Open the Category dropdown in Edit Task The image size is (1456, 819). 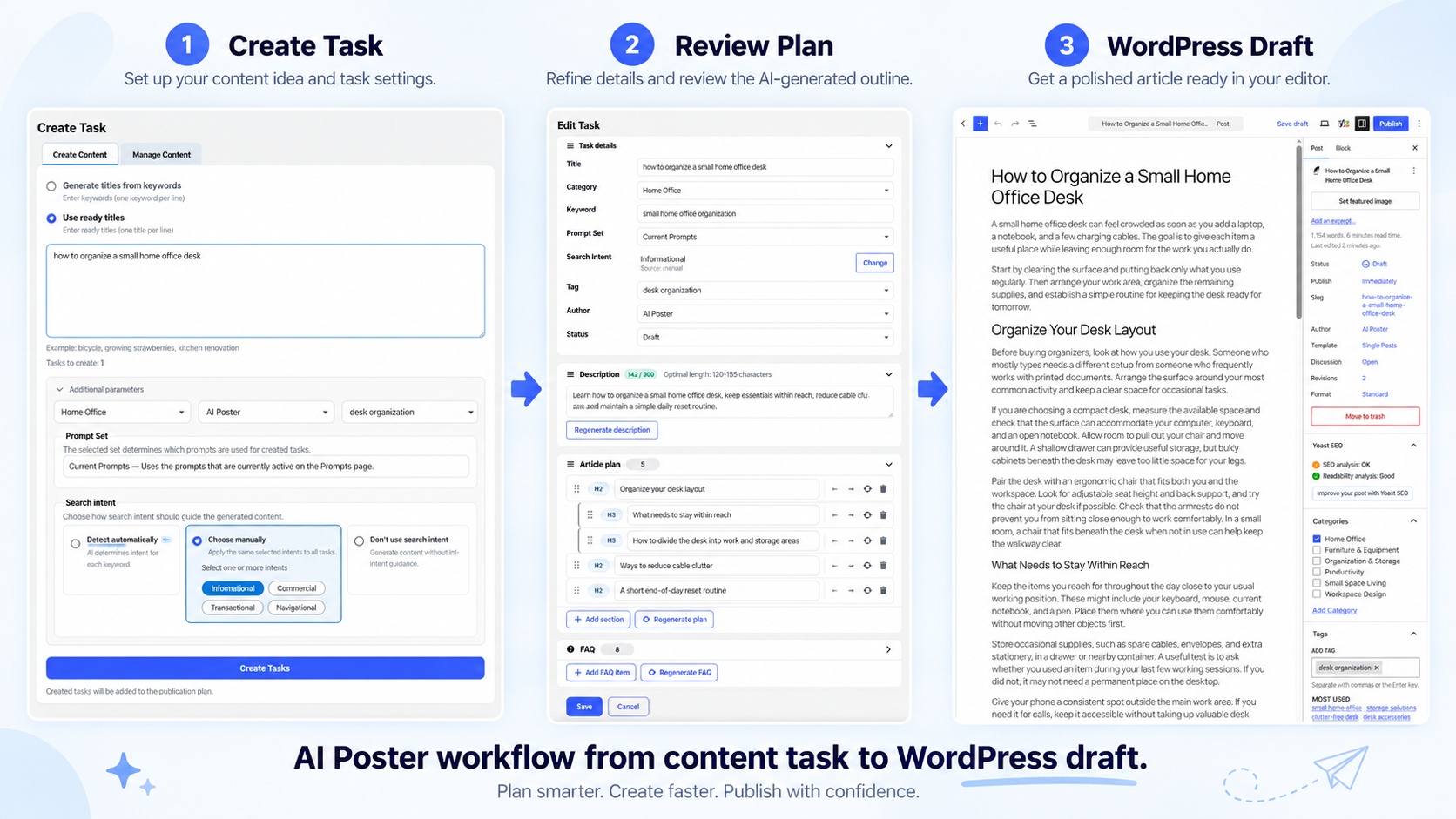point(765,191)
